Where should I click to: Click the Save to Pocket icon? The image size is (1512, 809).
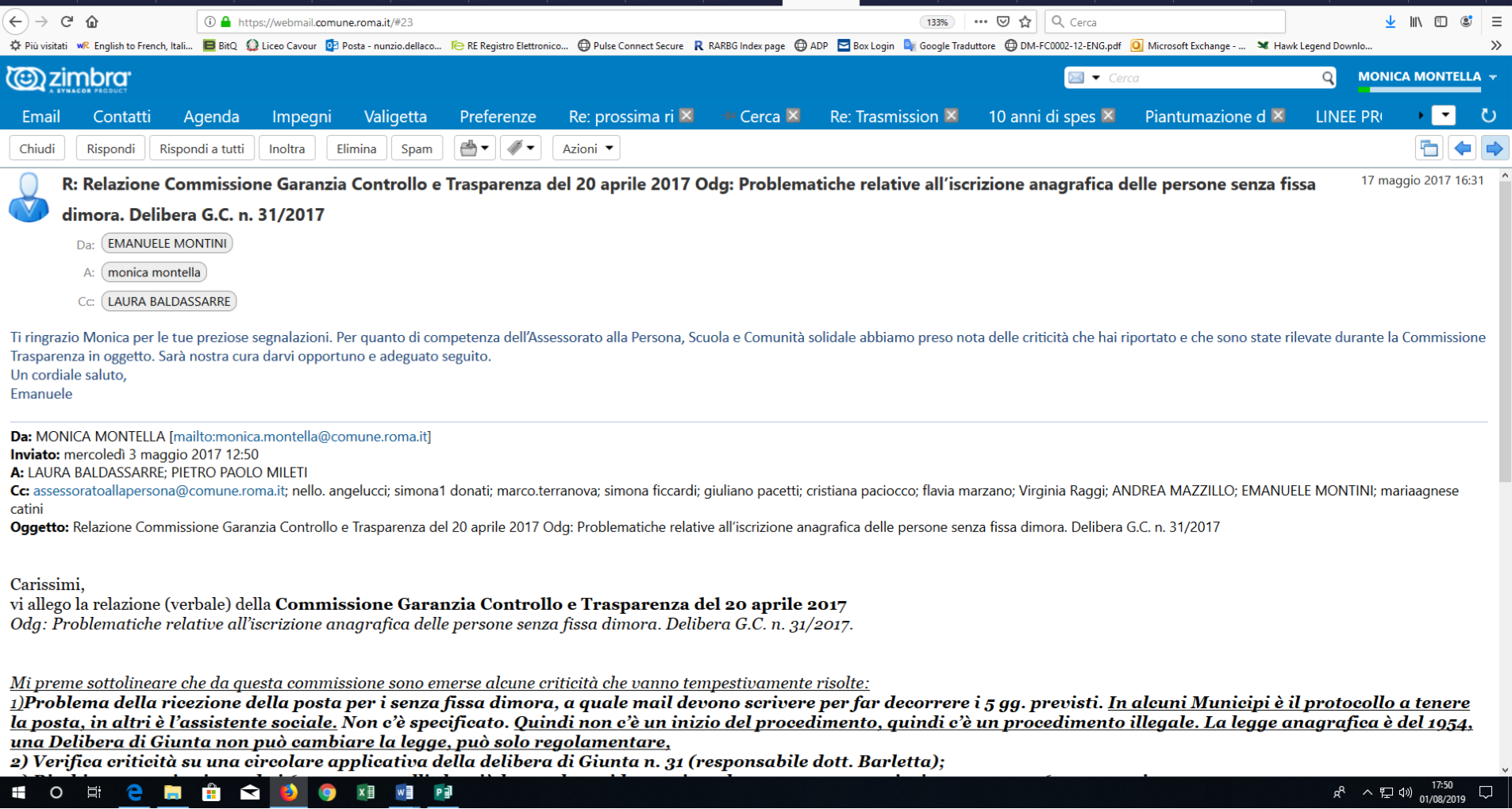[x=1003, y=22]
